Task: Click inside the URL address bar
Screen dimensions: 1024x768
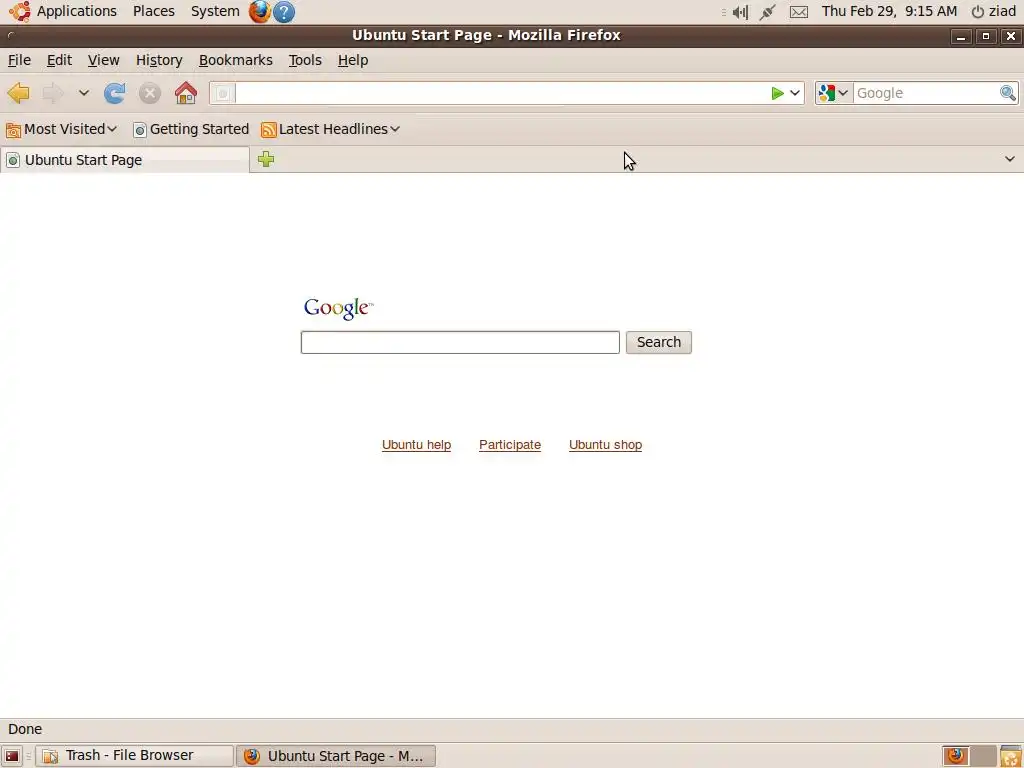Action: coord(500,93)
